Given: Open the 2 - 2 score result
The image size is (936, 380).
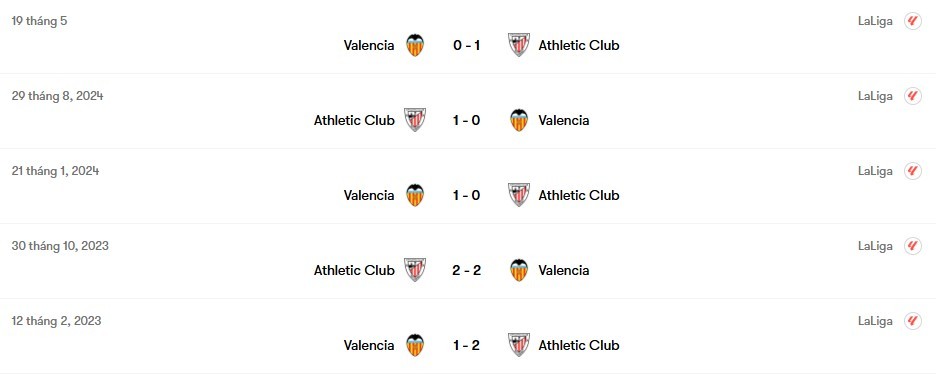Looking at the screenshot, I should coord(466,270).
